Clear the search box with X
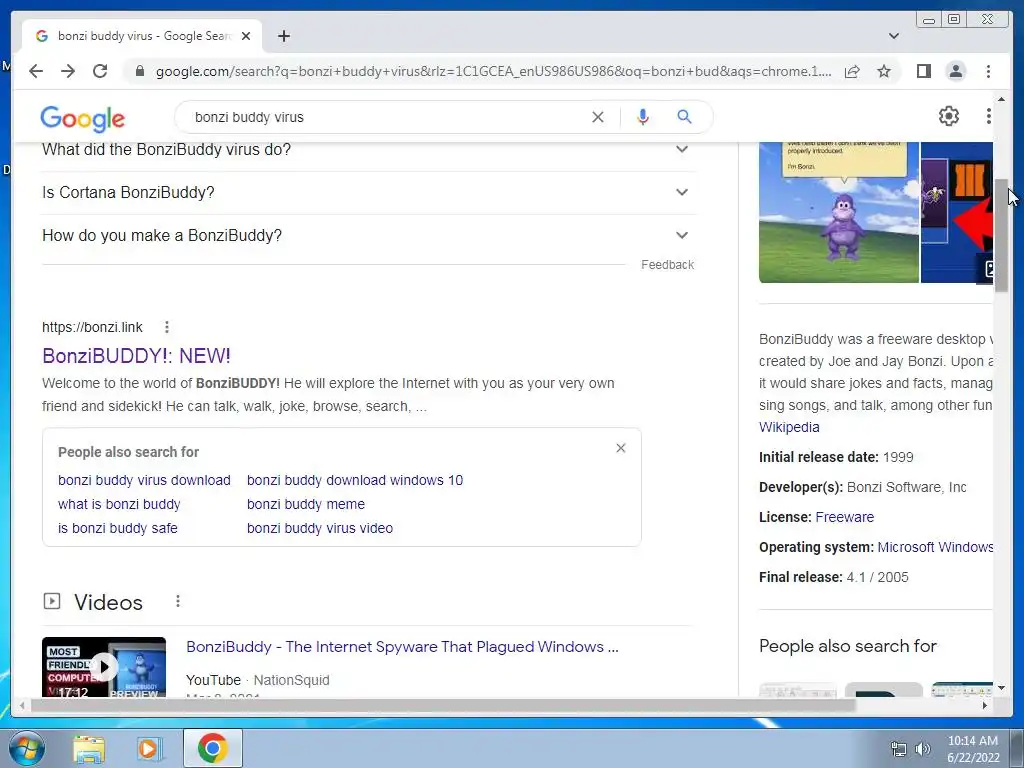1024x768 pixels. click(x=598, y=117)
